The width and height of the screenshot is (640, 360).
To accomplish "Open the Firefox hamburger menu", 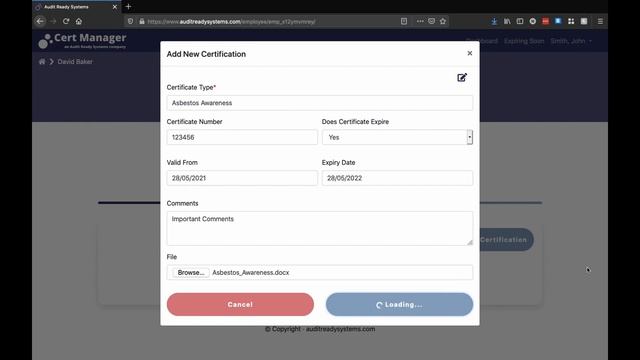I will pyautogui.click(x=600, y=21).
